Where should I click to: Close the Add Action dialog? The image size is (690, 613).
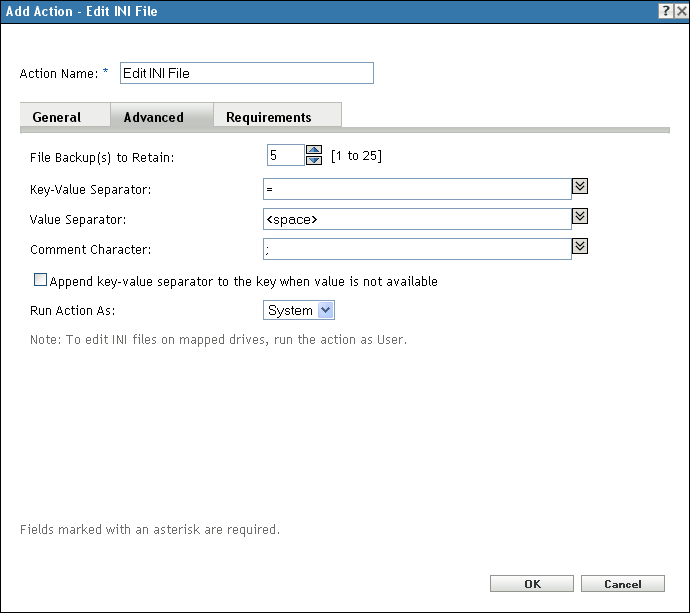pos(681,11)
